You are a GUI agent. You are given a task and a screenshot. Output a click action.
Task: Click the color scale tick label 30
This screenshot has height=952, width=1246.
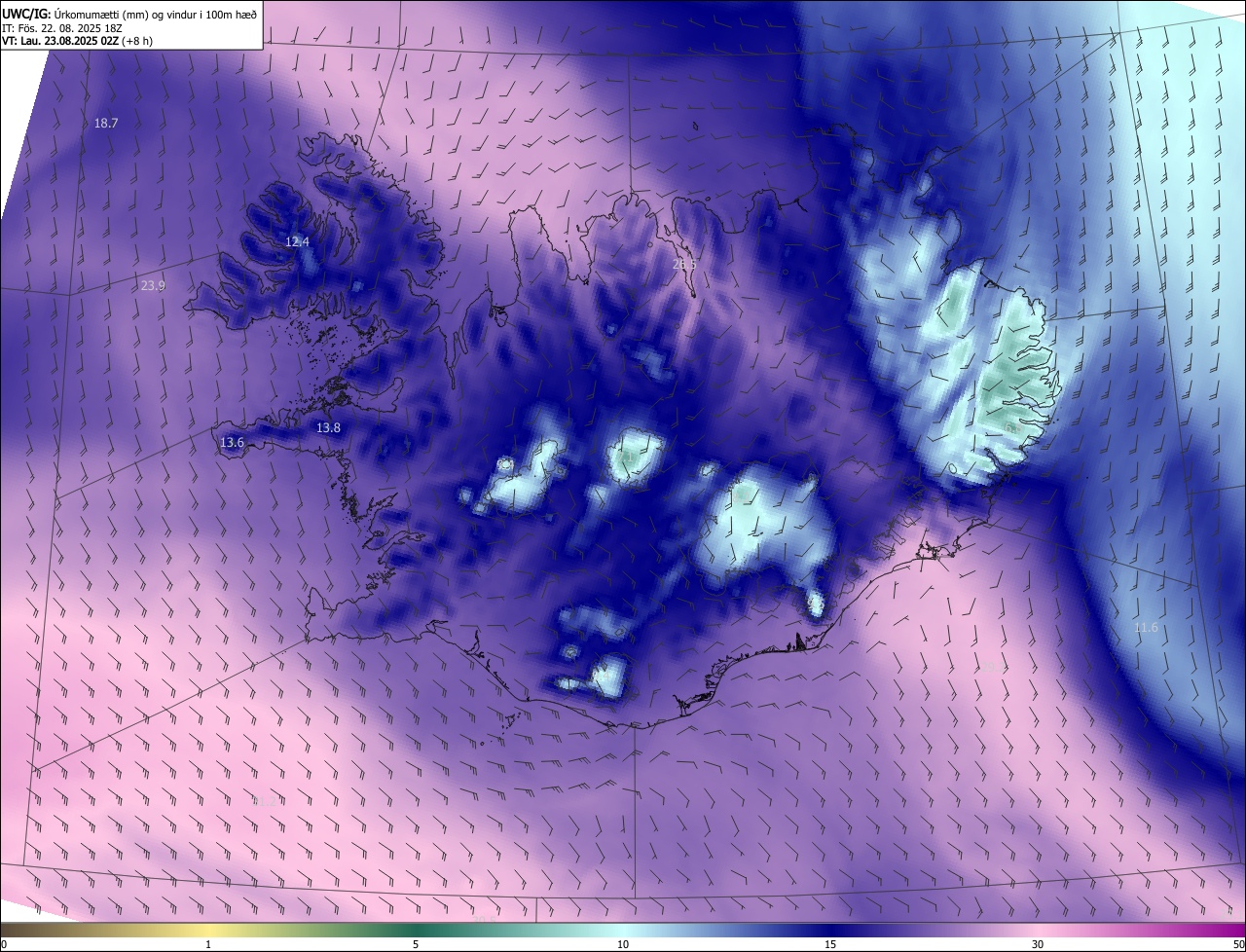1038,945
